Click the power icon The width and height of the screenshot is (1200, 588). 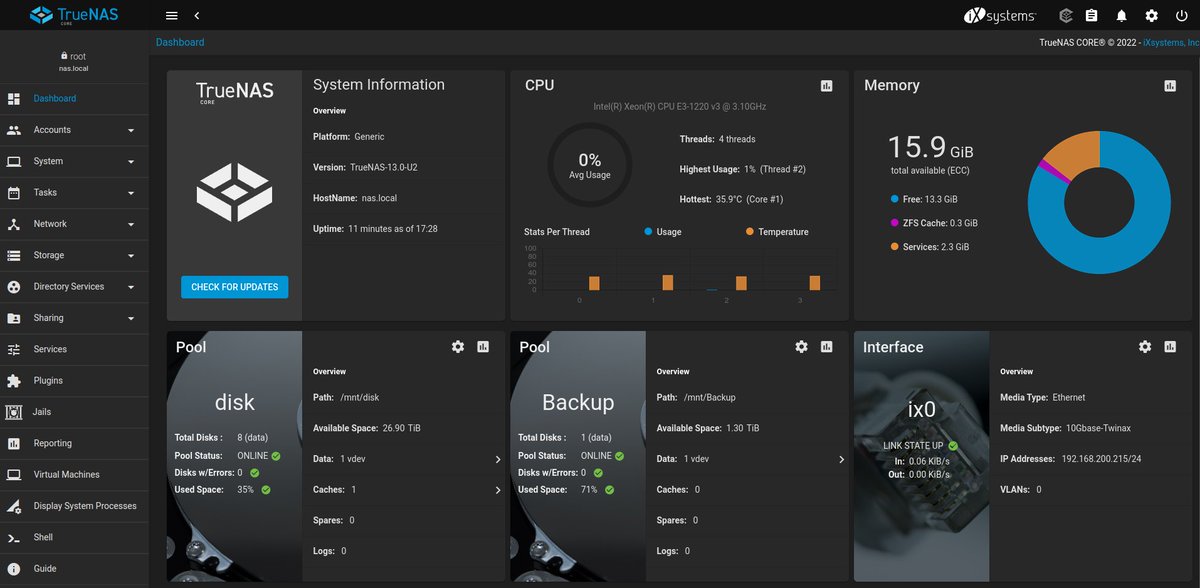click(1182, 16)
